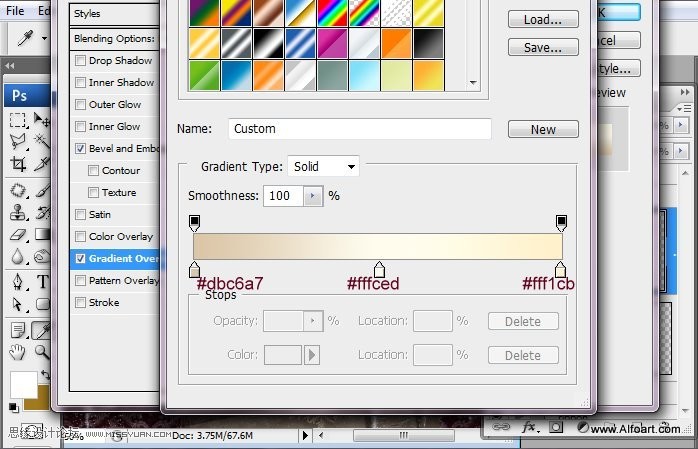Select the Zoom tool
698x449 pixels.
click(x=42, y=352)
